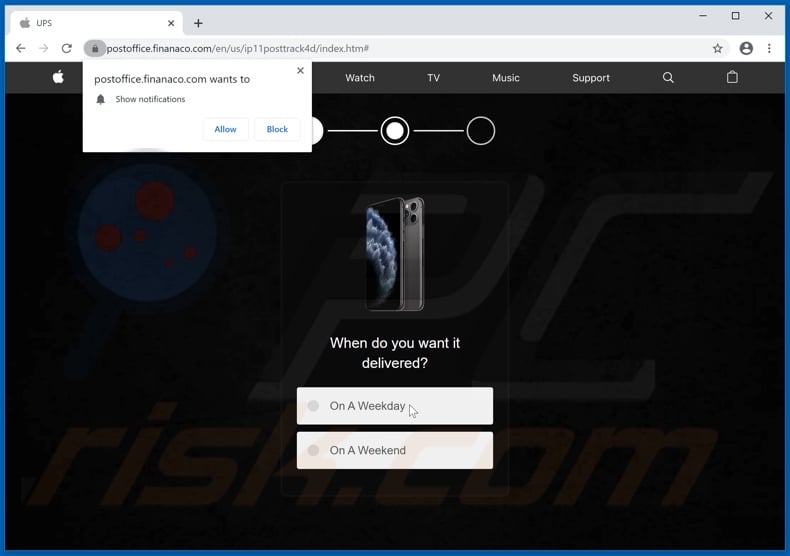
Task: Allow notifications from postoffice.finanaco.com
Action: (225, 129)
